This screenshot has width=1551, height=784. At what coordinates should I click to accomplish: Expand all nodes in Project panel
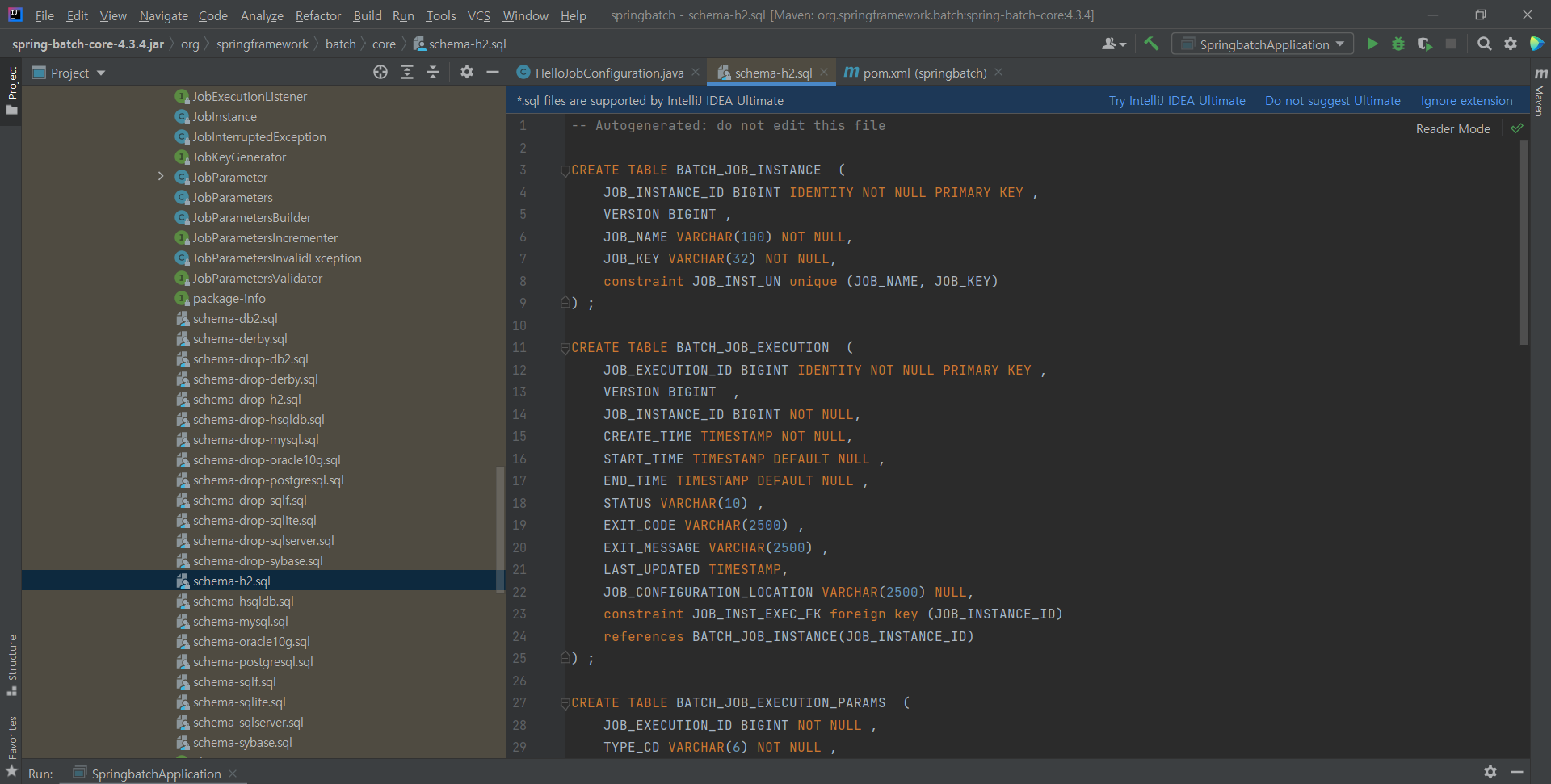(x=407, y=73)
